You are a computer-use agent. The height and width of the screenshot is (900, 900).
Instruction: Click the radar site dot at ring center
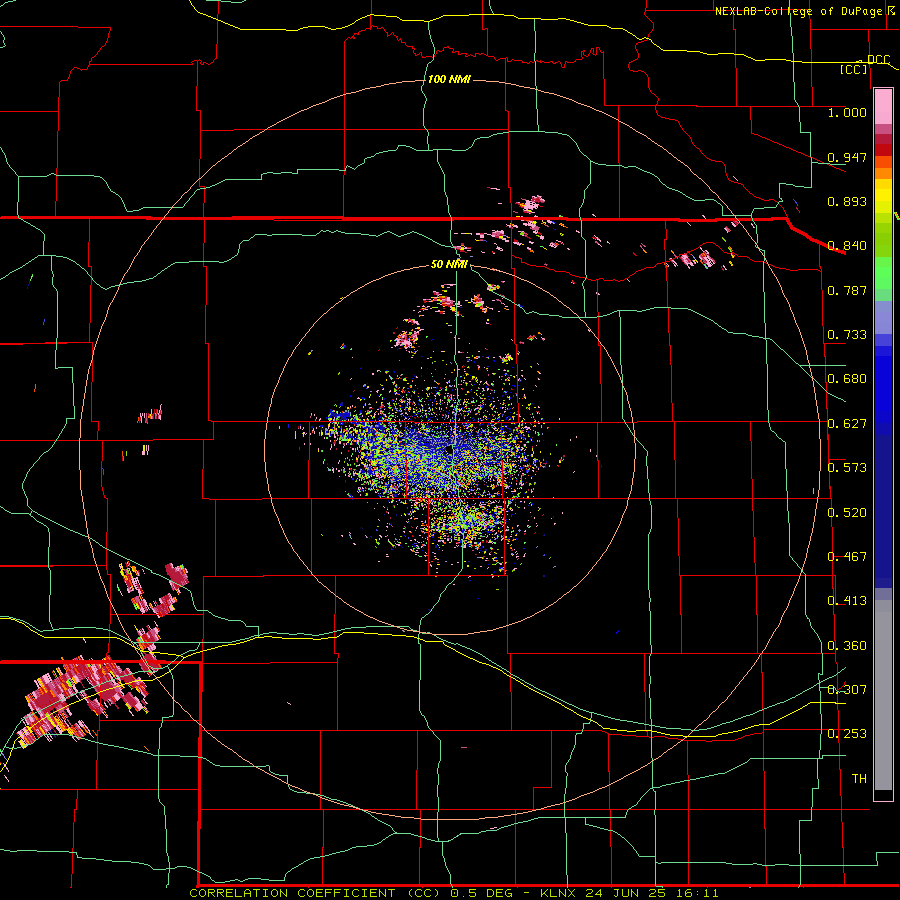(448, 451)
